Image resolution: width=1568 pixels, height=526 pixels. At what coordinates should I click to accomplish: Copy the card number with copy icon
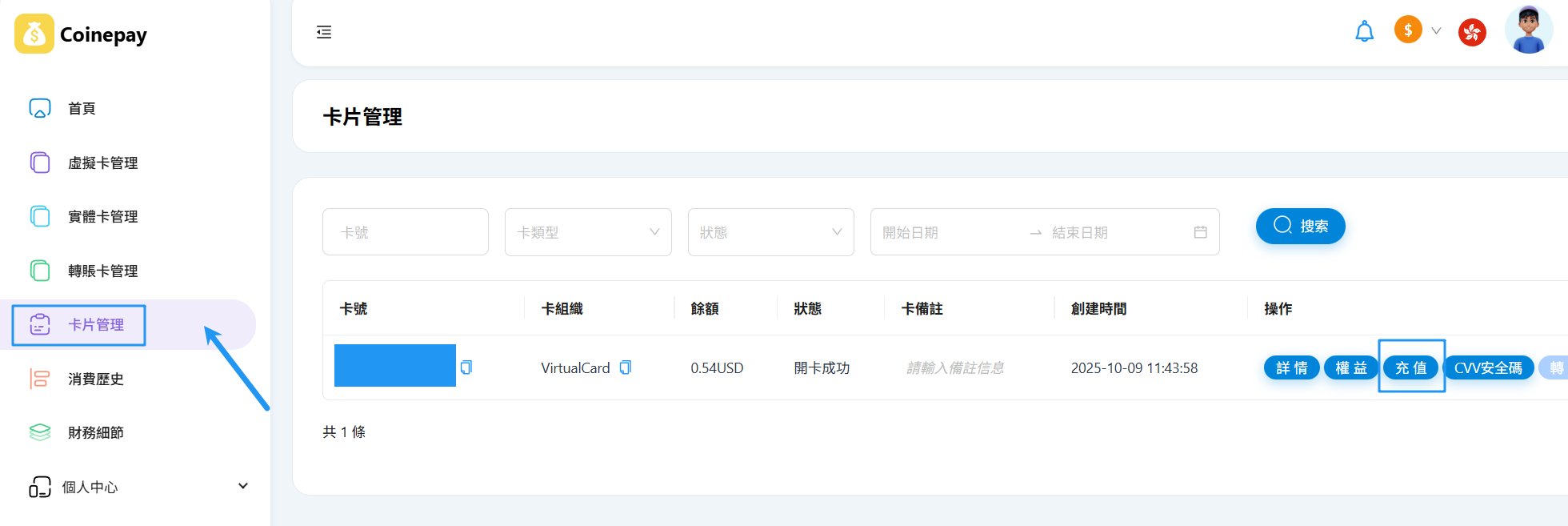(x=466, y=367)
